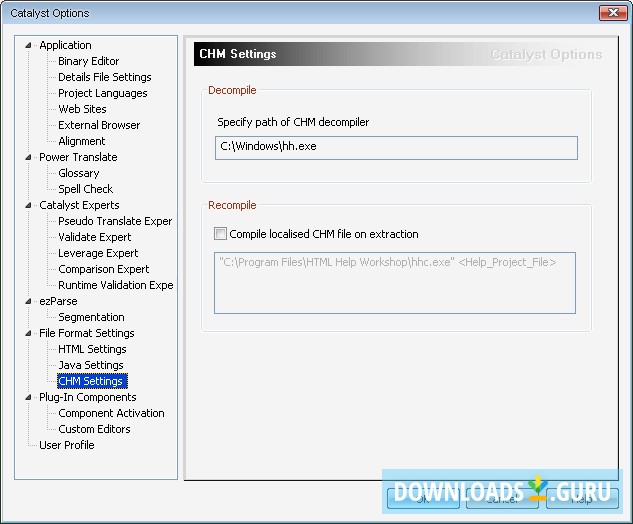This screenshot has width=633, height=524.
Task: Select Catalyst Experts label
Action: pyautogui.click(x=79, y=205)
